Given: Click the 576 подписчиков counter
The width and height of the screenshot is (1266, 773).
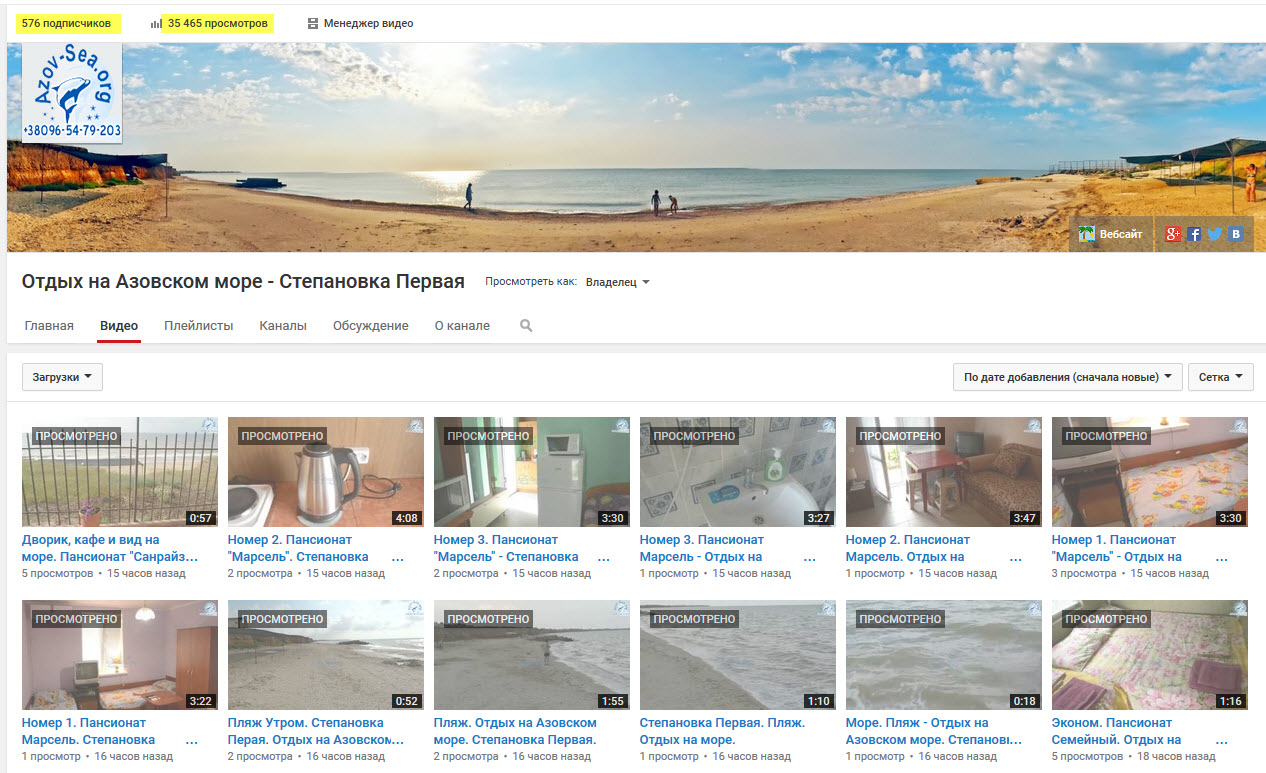Looking at the screenshot, I should click(x=66, y=24).
